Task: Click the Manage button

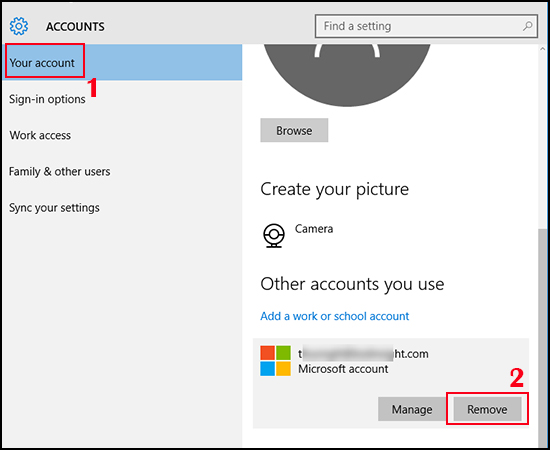Action: [412, 409]
